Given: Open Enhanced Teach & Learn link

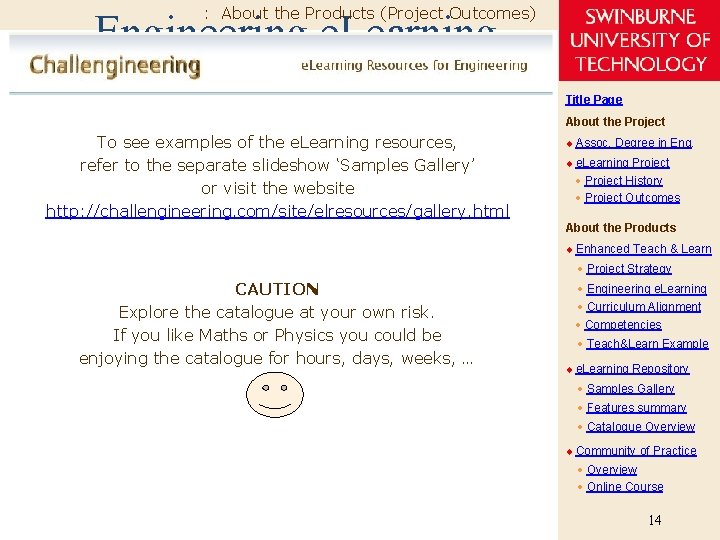Looking at the screenshot, I should (643, 249).
